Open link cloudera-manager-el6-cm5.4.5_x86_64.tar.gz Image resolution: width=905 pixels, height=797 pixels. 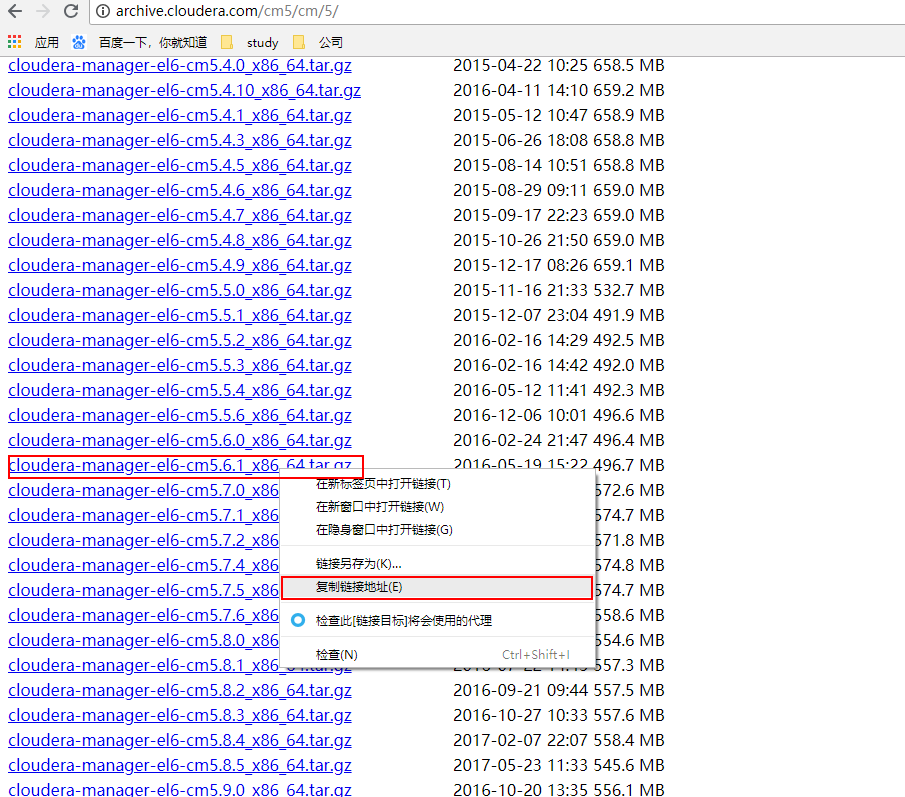tap(179, 166)
